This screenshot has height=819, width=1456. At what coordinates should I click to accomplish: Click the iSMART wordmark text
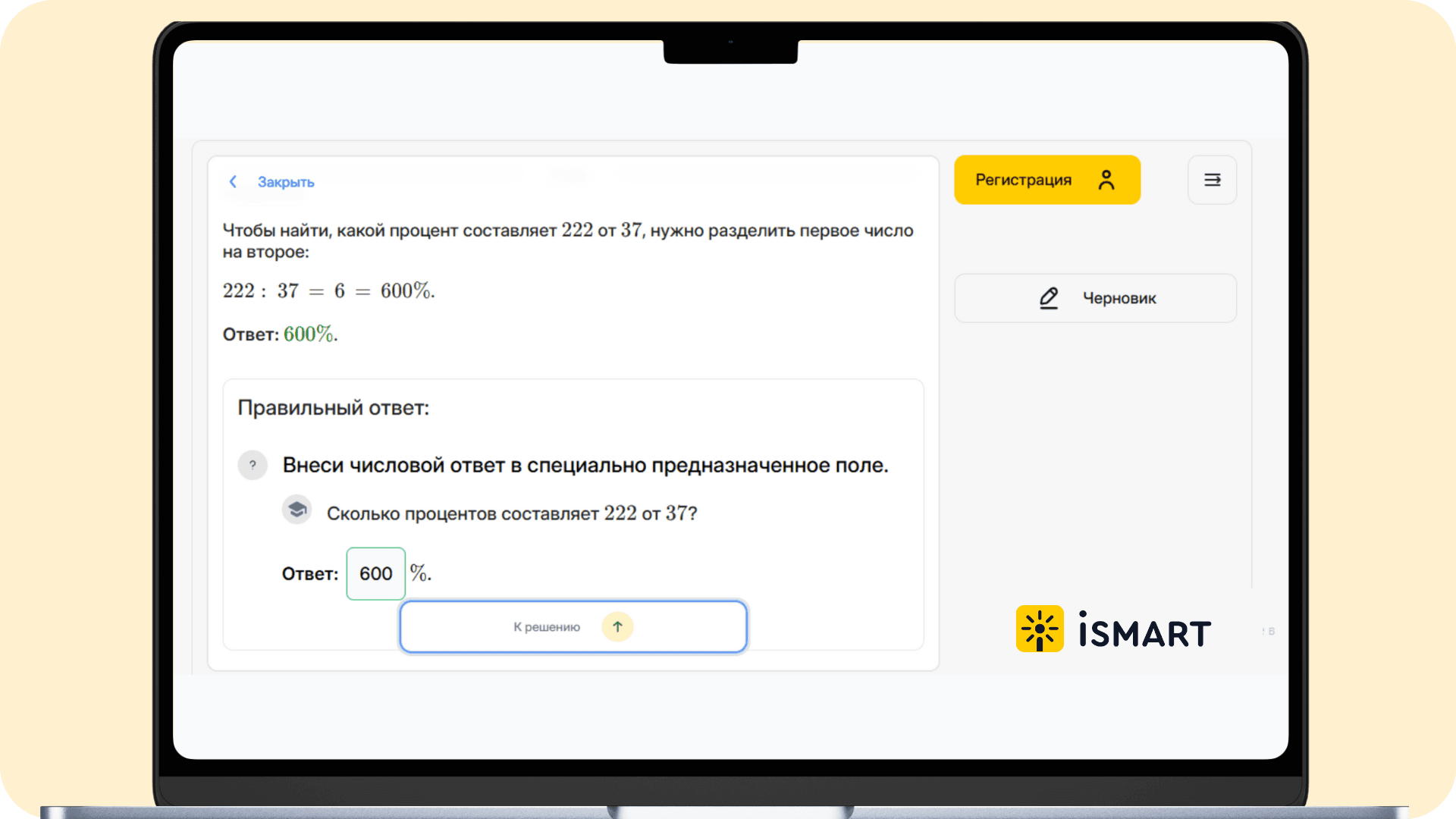[1144, 632]
